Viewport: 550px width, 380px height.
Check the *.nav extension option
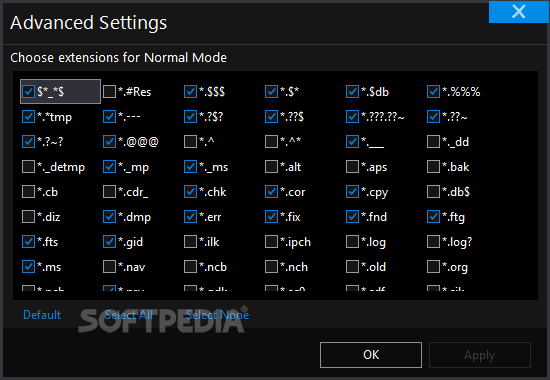tap(109, 267)
